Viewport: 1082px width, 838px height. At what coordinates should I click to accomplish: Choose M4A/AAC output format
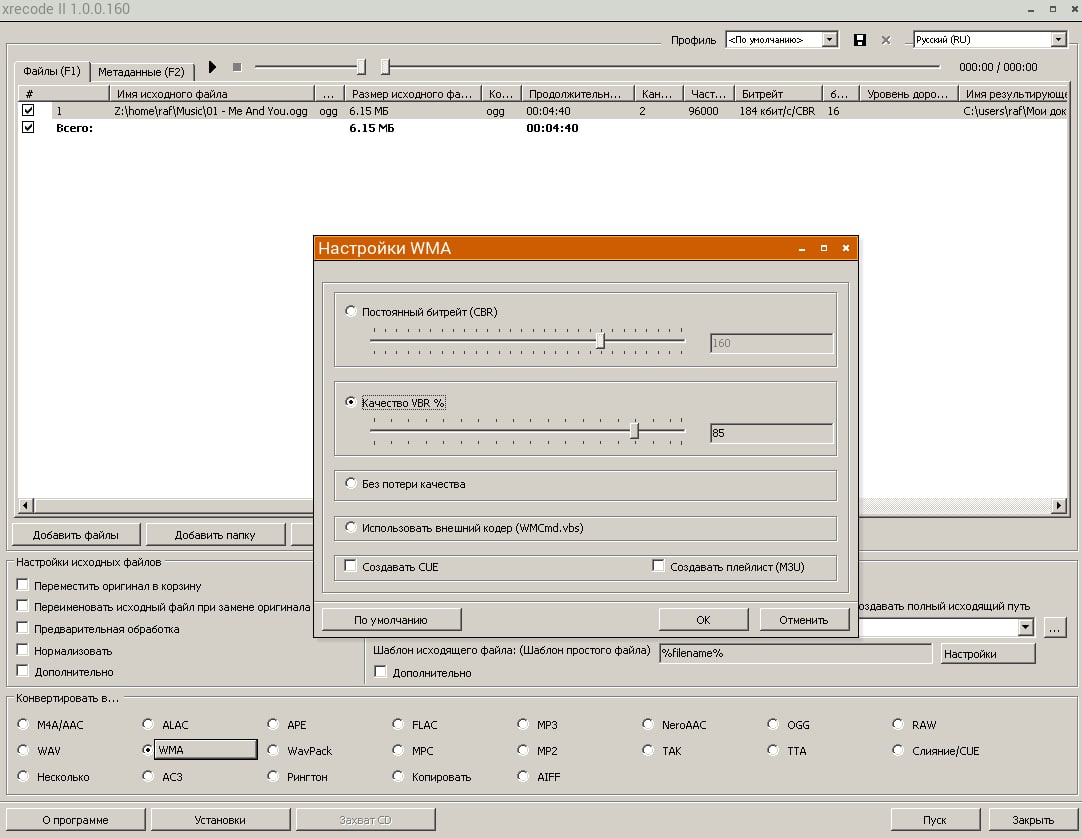(23, 724)
